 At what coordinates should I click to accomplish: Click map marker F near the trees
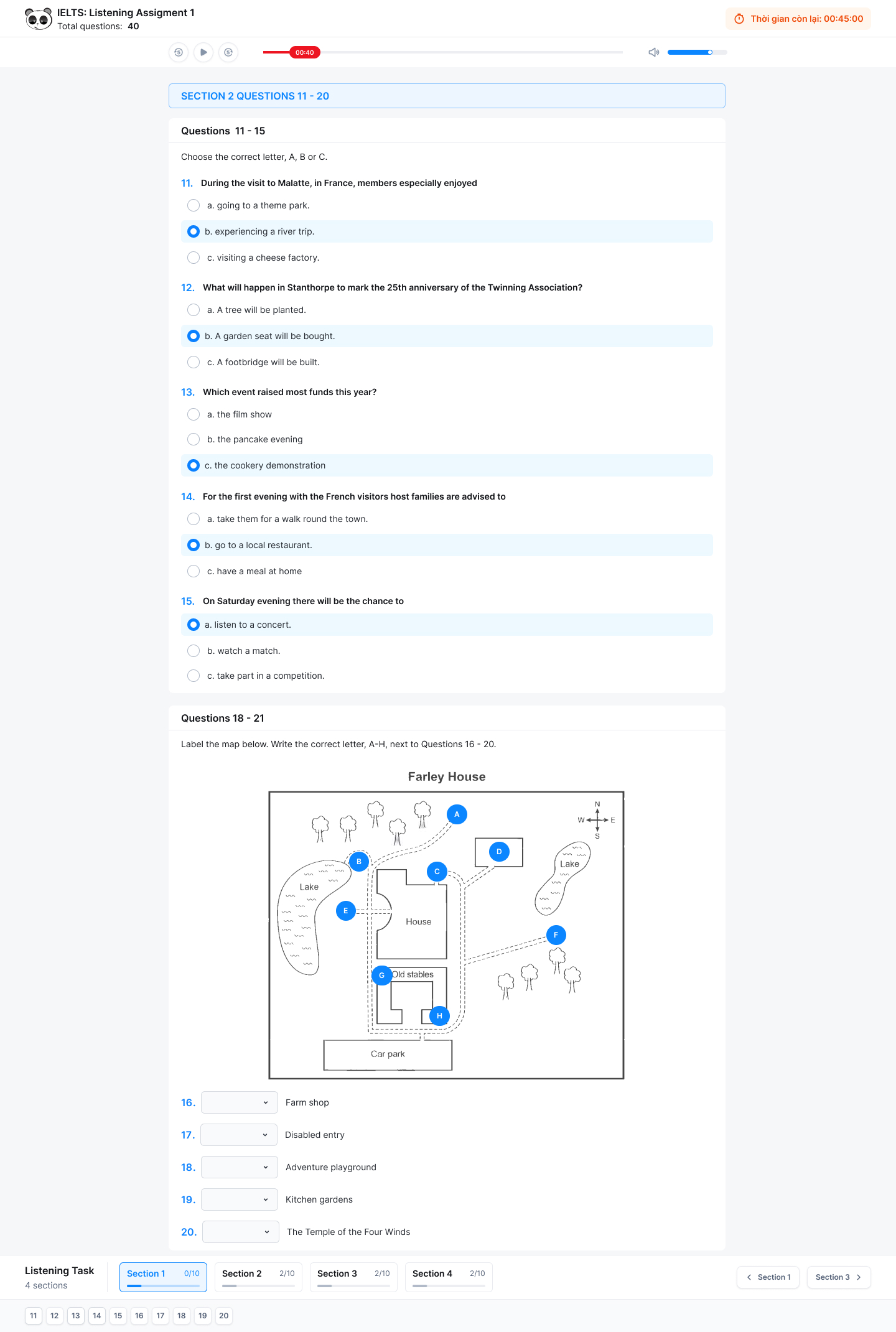(x=556, y=935)
